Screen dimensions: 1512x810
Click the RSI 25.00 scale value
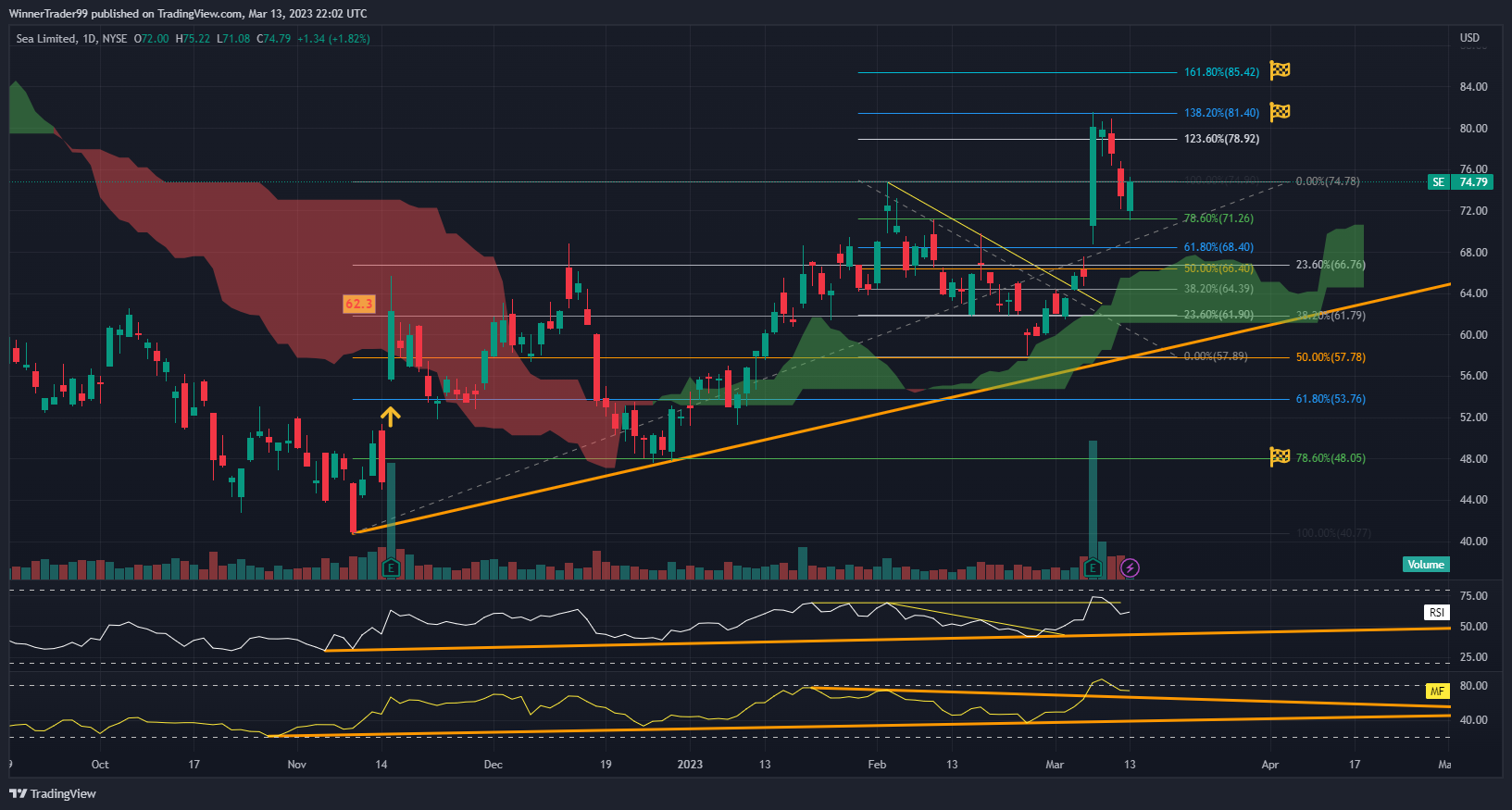(x=1473, y=657)
